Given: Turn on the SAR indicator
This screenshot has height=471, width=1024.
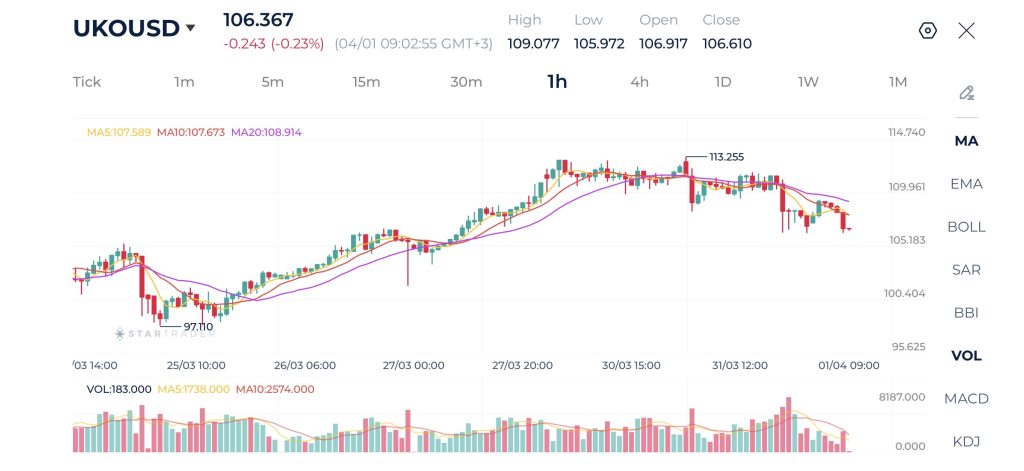Looking at the screenshot, I should [x=966, y=270].
